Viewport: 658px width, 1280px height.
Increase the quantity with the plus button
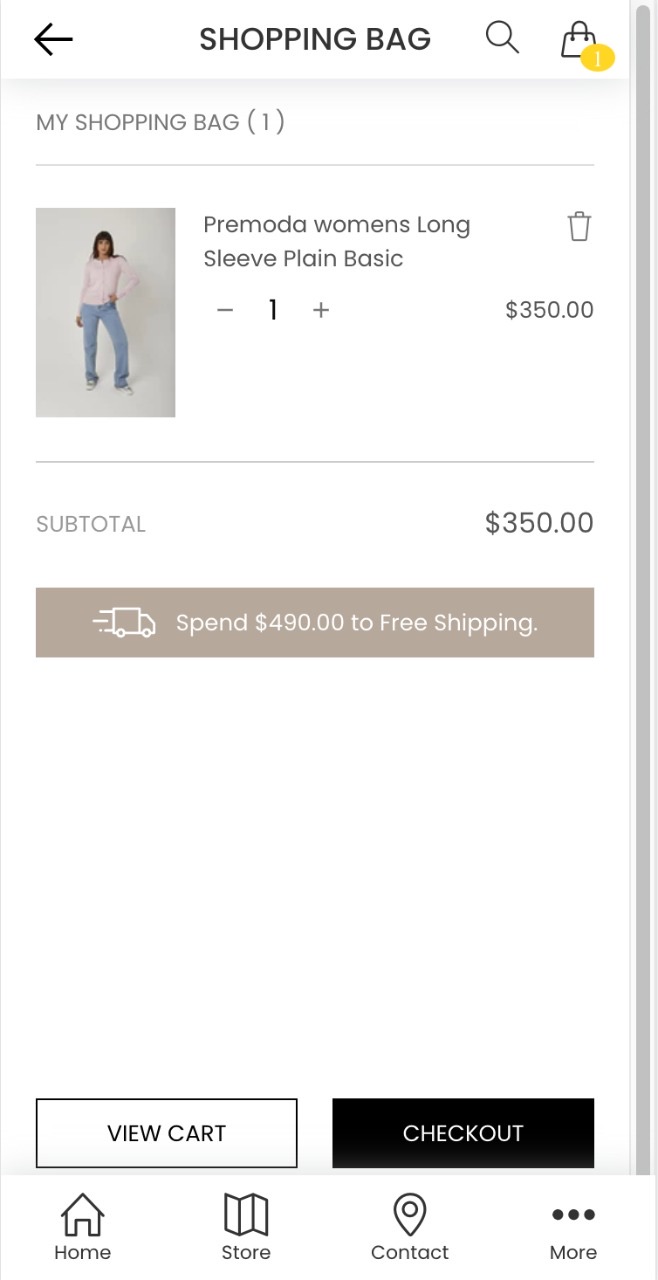click(321, 310)
